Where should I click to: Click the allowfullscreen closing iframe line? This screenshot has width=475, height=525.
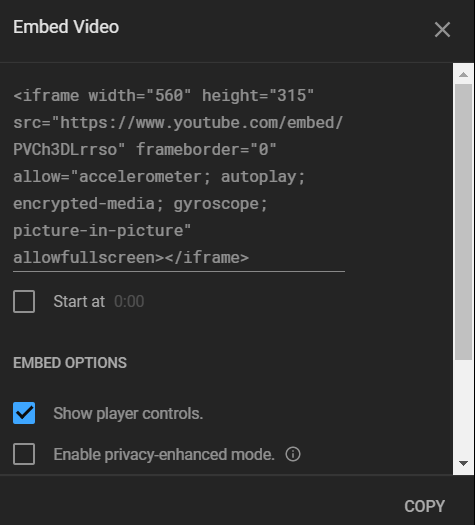pos(131,257)
